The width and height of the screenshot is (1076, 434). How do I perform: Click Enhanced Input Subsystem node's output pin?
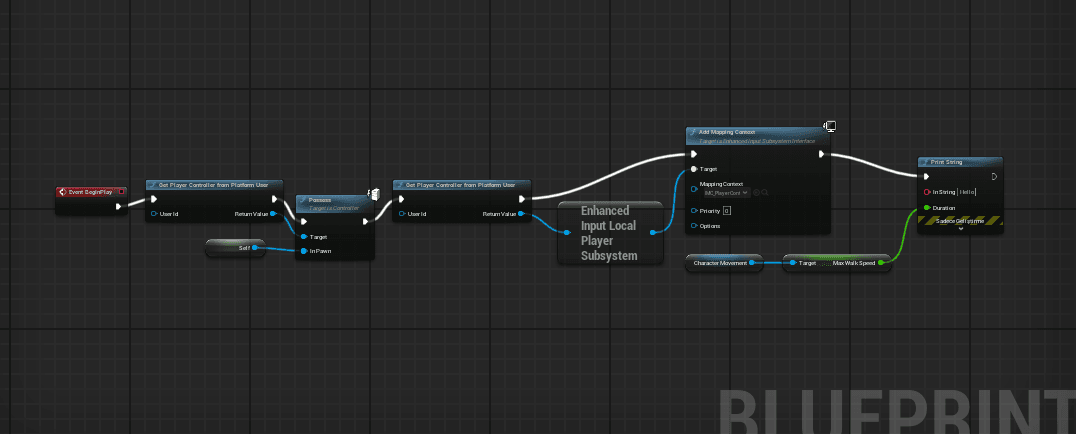point(653,233)
